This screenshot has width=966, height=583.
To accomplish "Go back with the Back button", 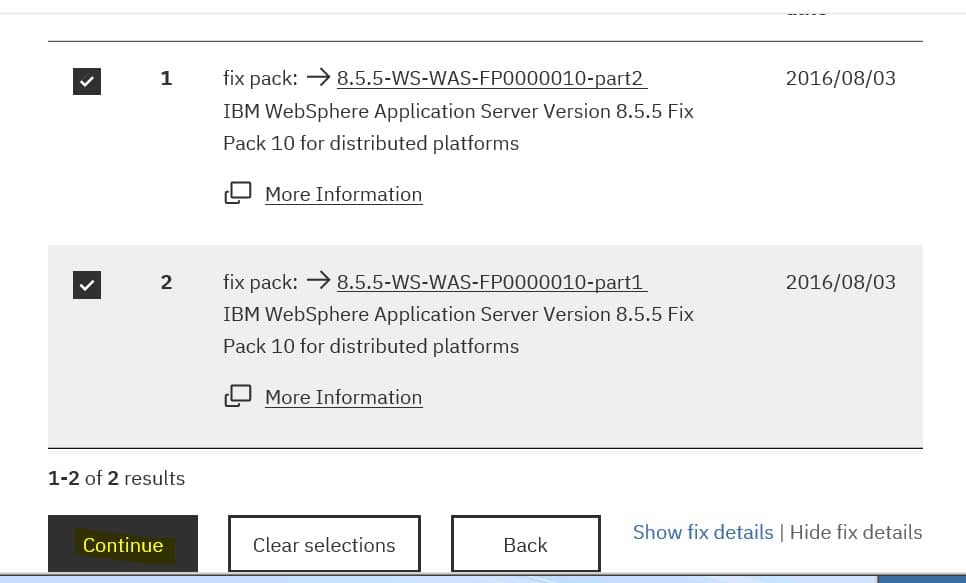I will (x=526, y=544).
